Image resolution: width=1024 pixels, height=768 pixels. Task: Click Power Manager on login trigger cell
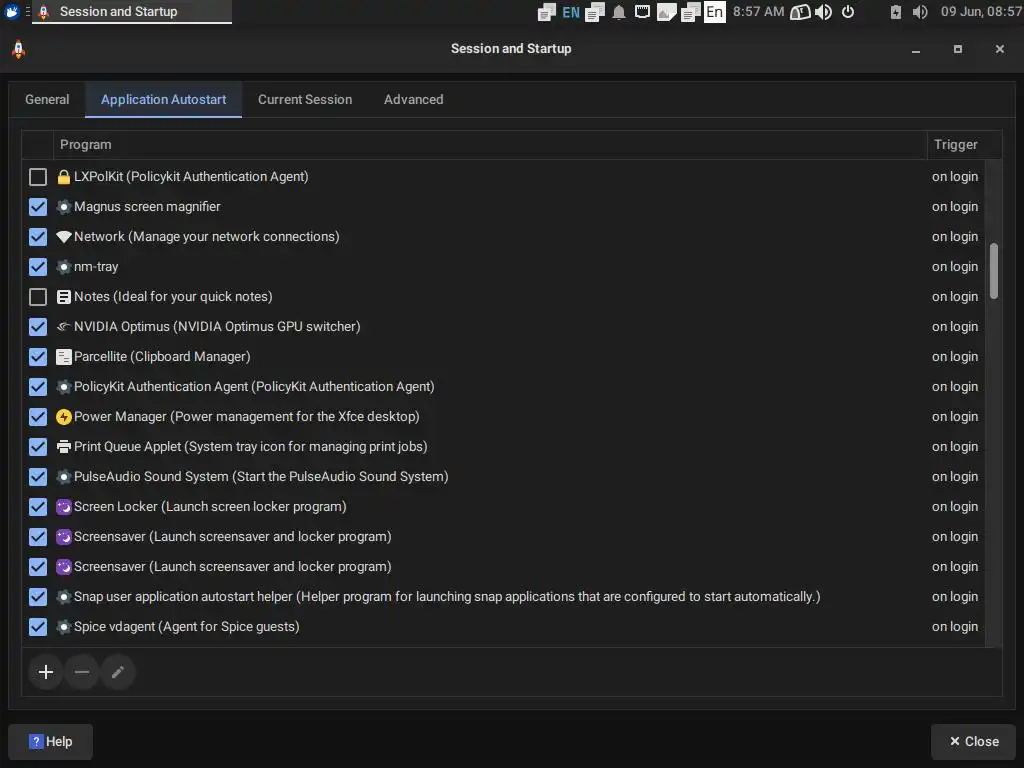coord(955,417)
